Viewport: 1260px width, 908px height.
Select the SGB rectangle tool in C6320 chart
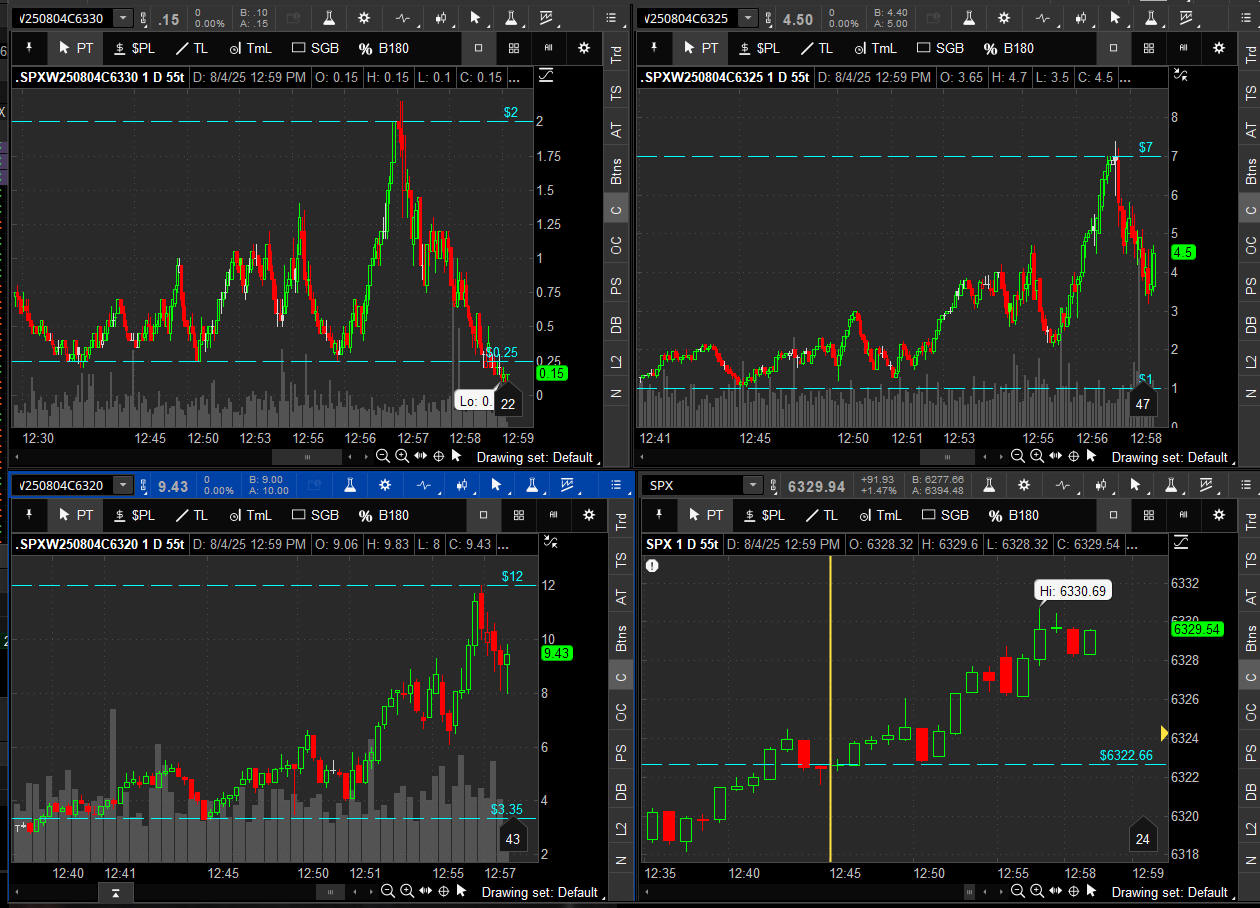point(314,515)
